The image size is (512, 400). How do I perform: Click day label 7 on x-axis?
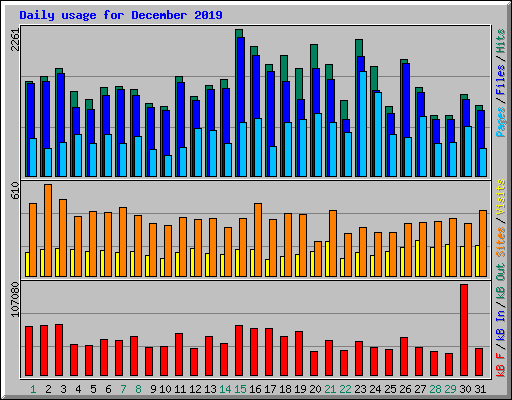click(123, 389)
